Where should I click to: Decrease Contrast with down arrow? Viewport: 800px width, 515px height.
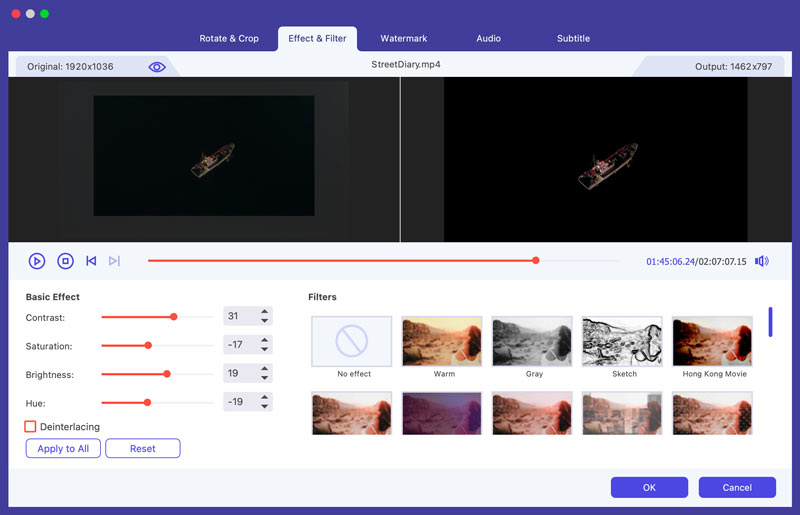pyautogui.click(x=264, y=321)
